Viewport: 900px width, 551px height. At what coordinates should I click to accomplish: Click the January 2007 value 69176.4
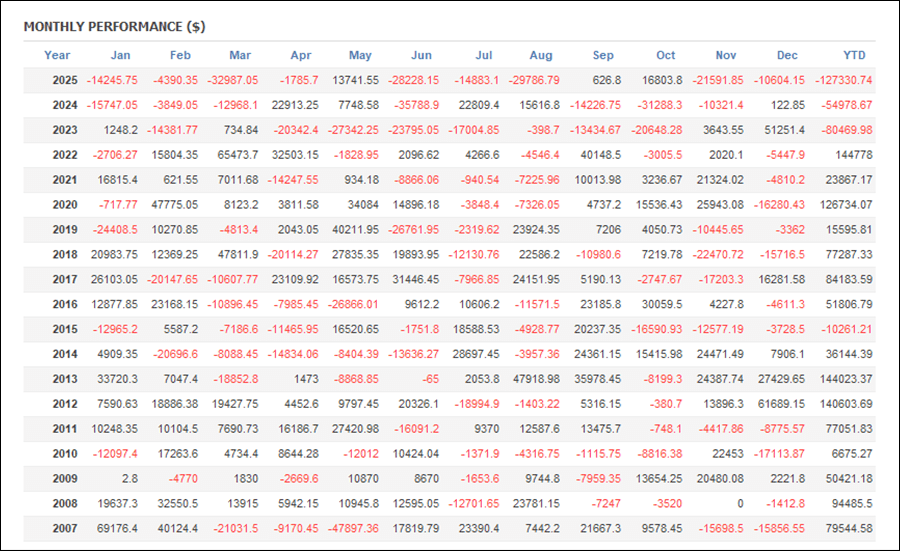coord(113,528)
